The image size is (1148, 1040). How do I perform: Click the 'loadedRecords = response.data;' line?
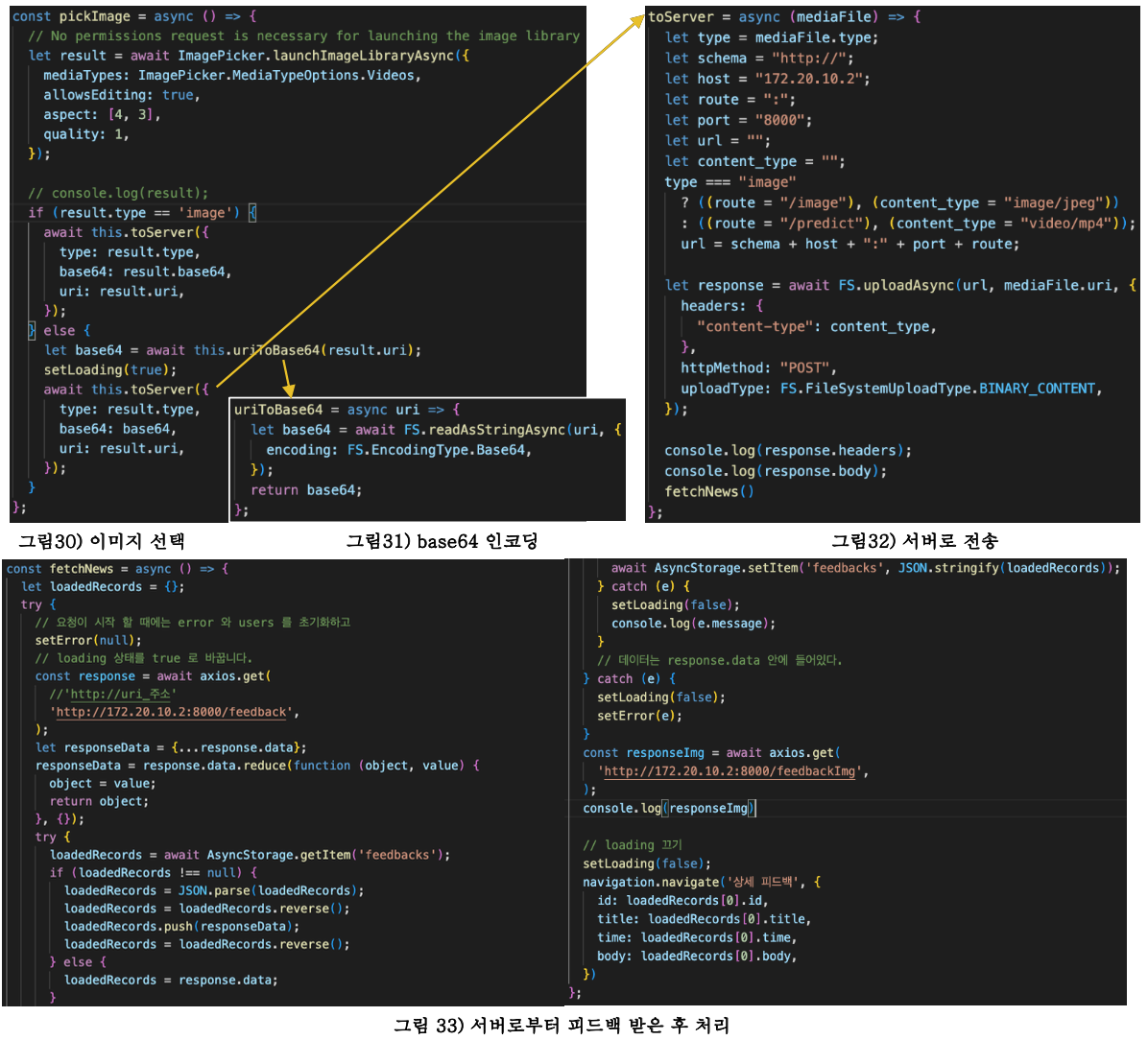pos(171,980)
